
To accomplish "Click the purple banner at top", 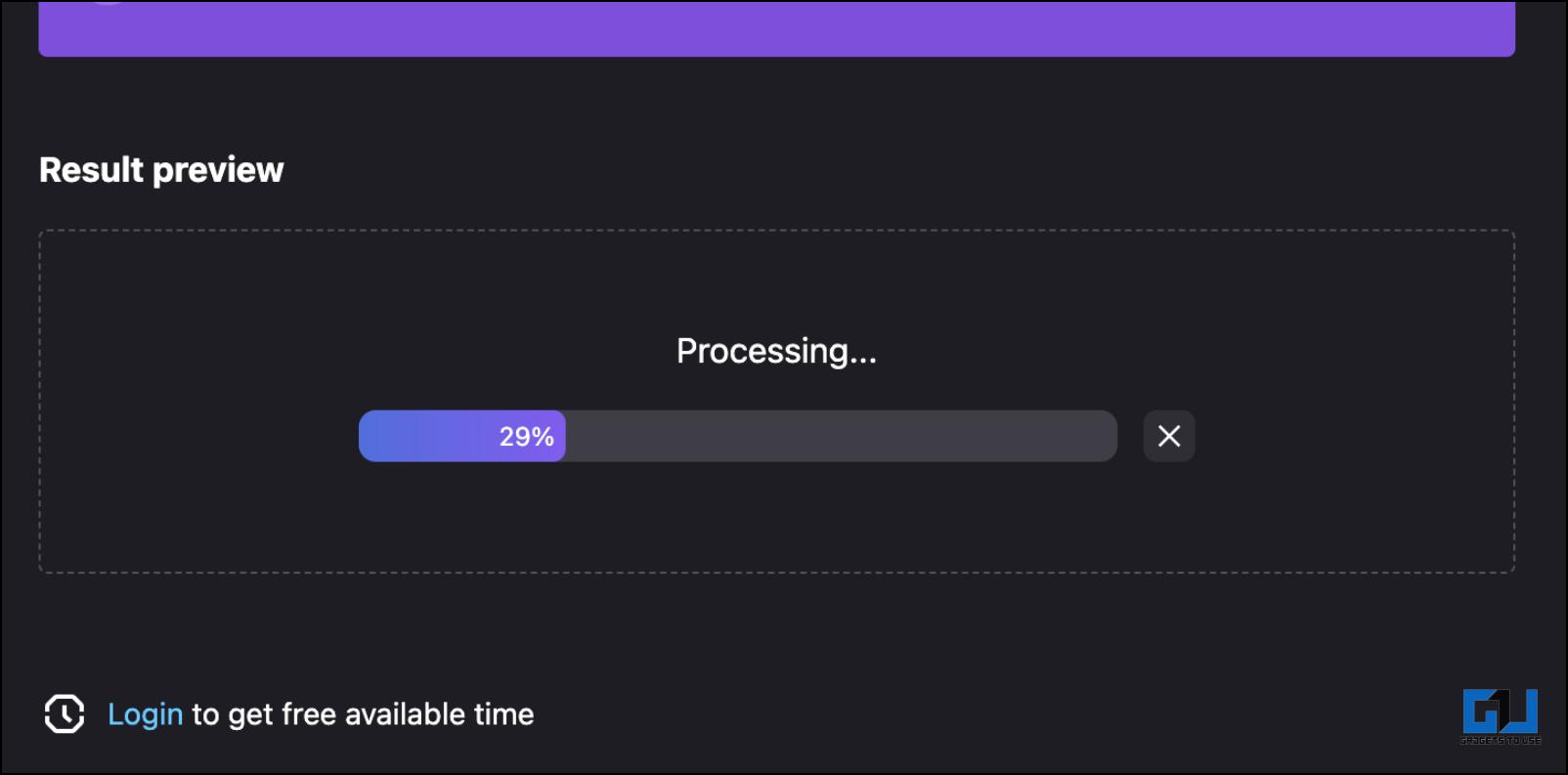I will 777,28.
